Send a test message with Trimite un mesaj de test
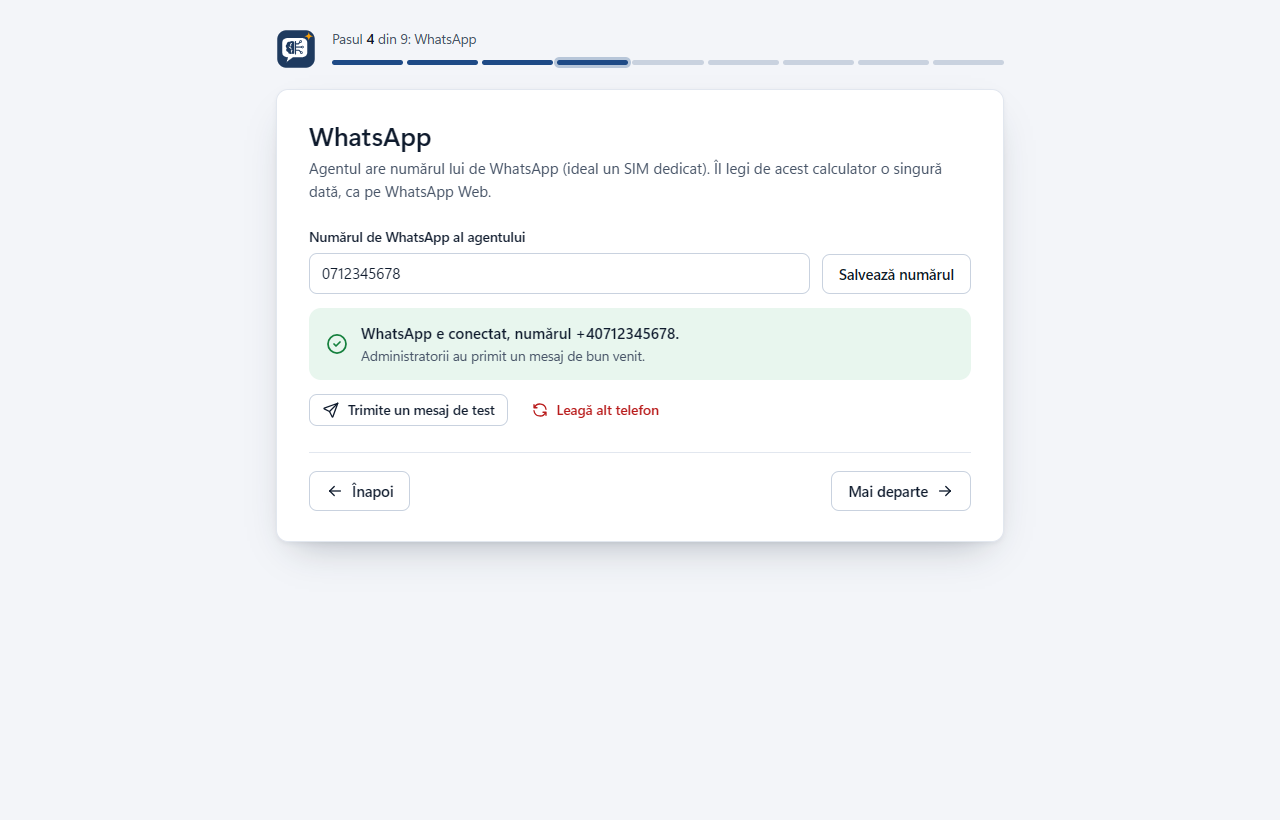Viewport: 1280px width, 820px height. pyautogui.click(x=408, y=410)
